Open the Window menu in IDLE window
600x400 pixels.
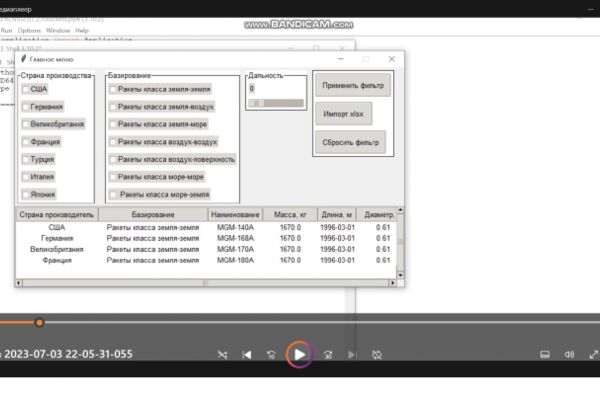click(58, 30)
